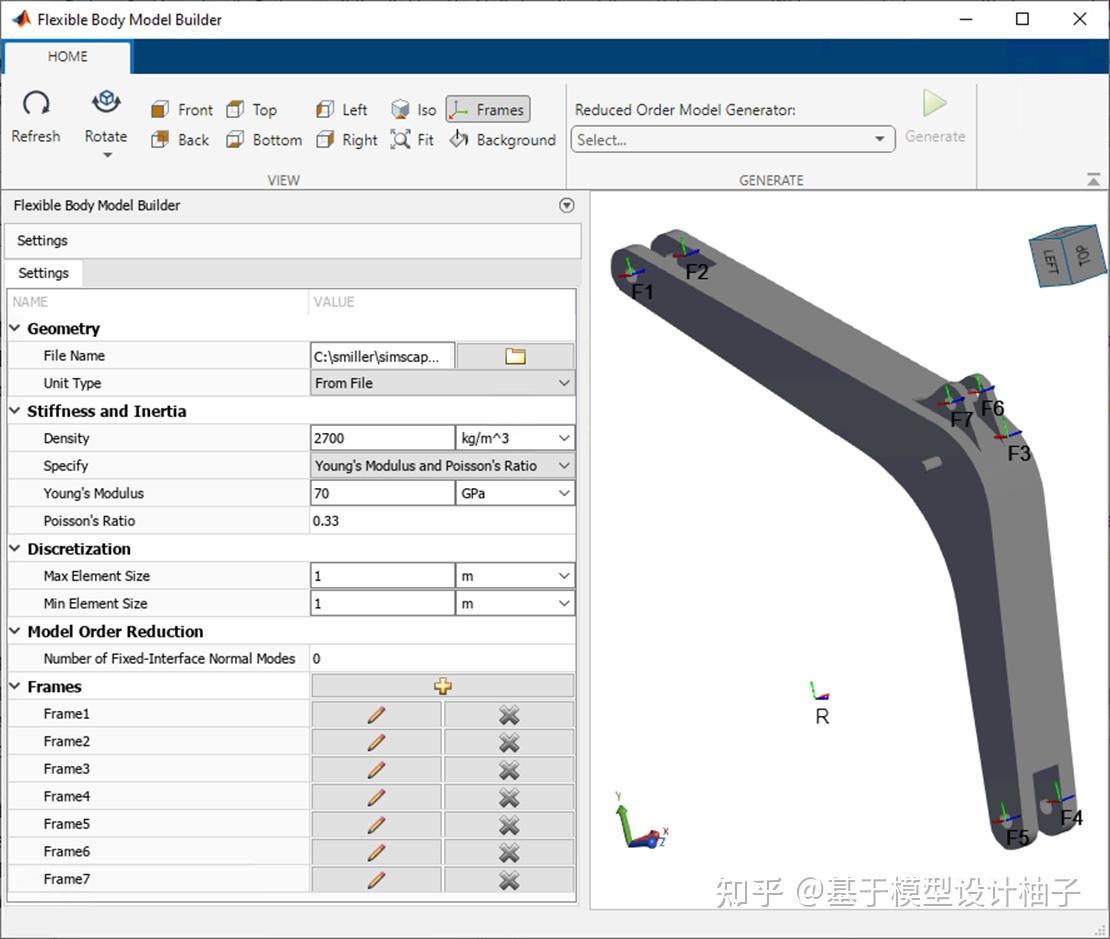Edit Frame3 with pencil icon
1110x939 pixels.
coord(376,769)
